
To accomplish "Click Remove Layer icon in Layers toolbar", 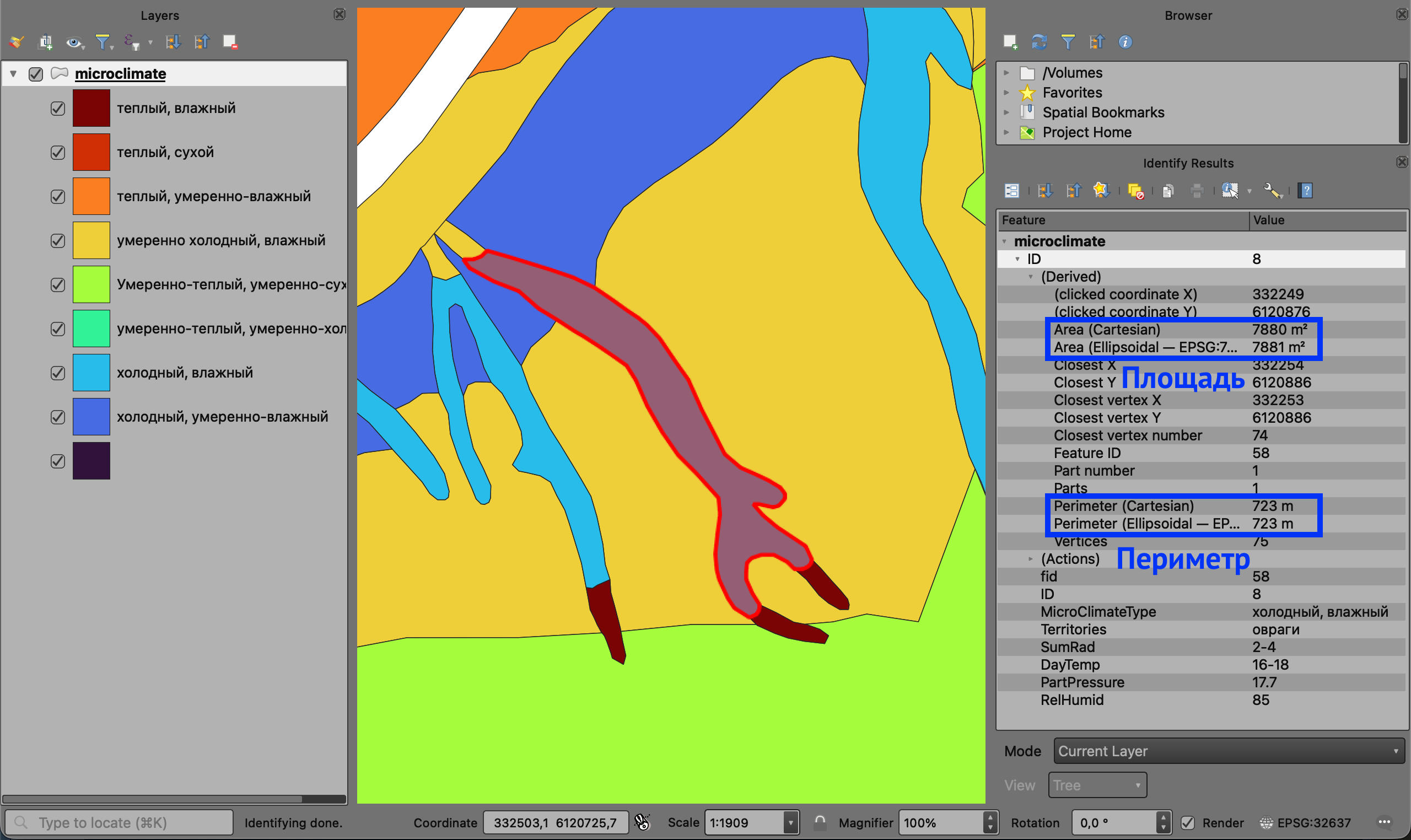I will (230, 42).
